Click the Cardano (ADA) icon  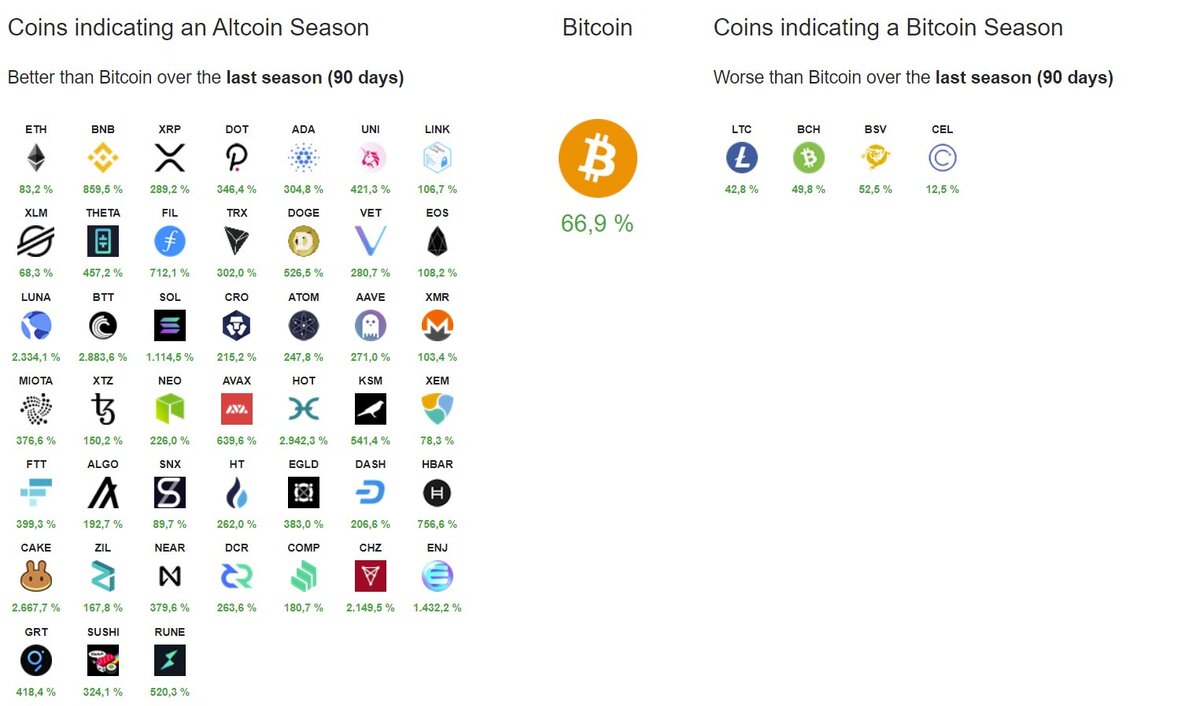tap(304, 157)
